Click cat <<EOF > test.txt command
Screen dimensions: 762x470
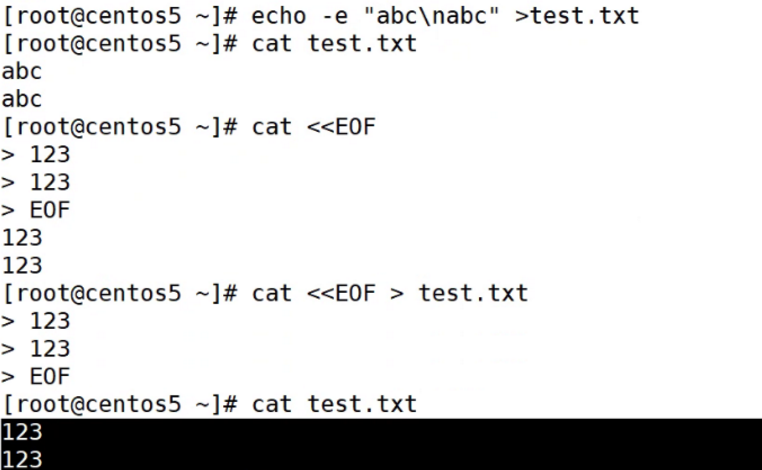pos(389,293)
